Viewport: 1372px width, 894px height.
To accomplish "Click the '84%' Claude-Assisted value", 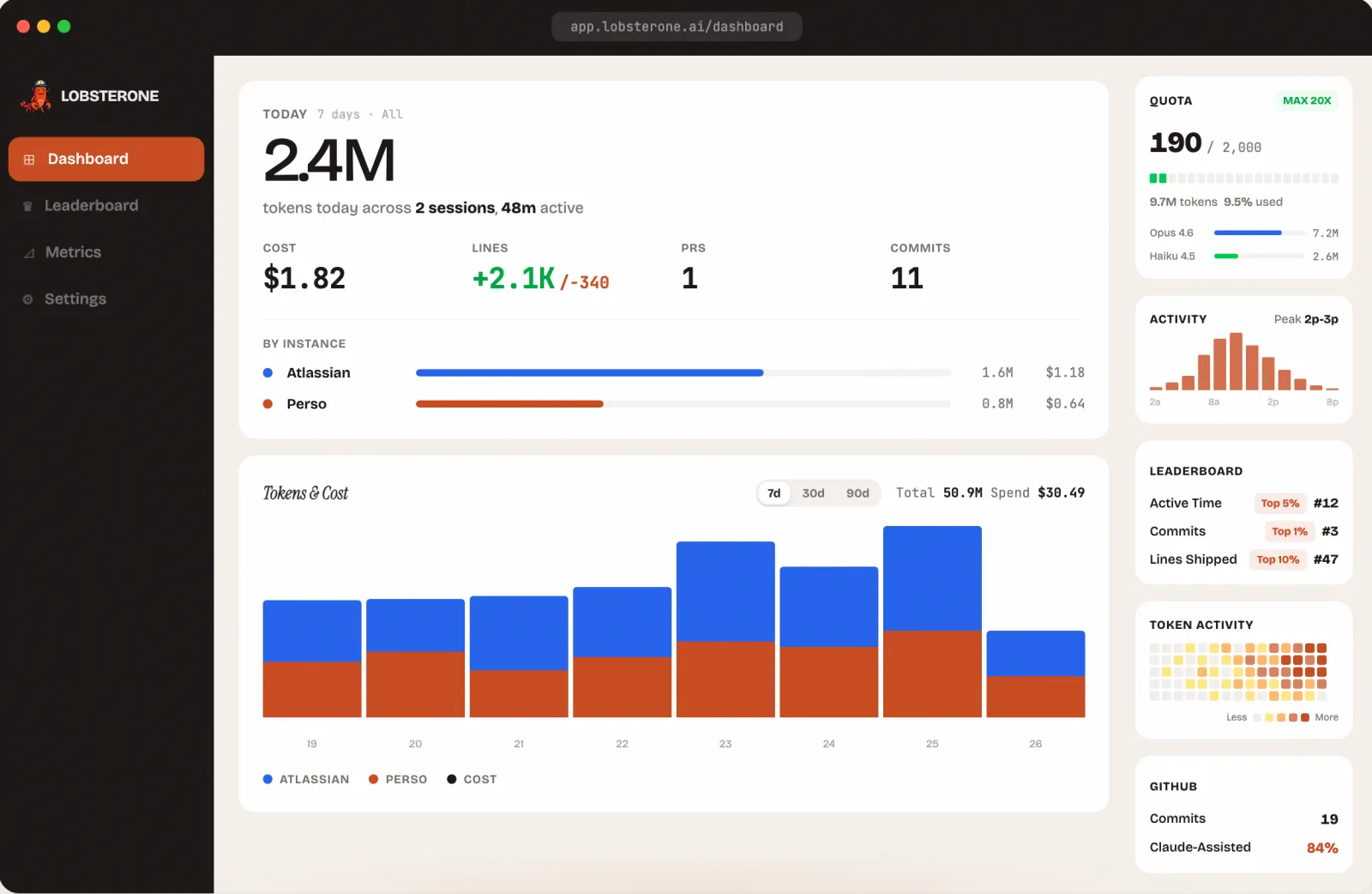I will tap(1322, 848).
